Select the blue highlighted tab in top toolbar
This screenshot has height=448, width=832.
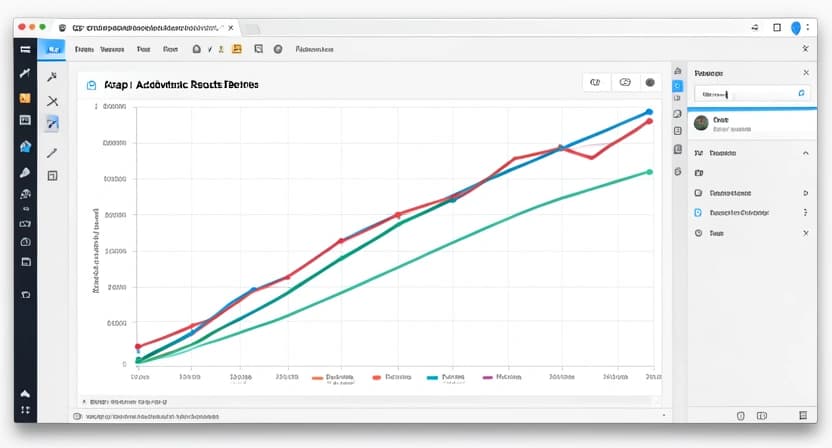(54, 48)
